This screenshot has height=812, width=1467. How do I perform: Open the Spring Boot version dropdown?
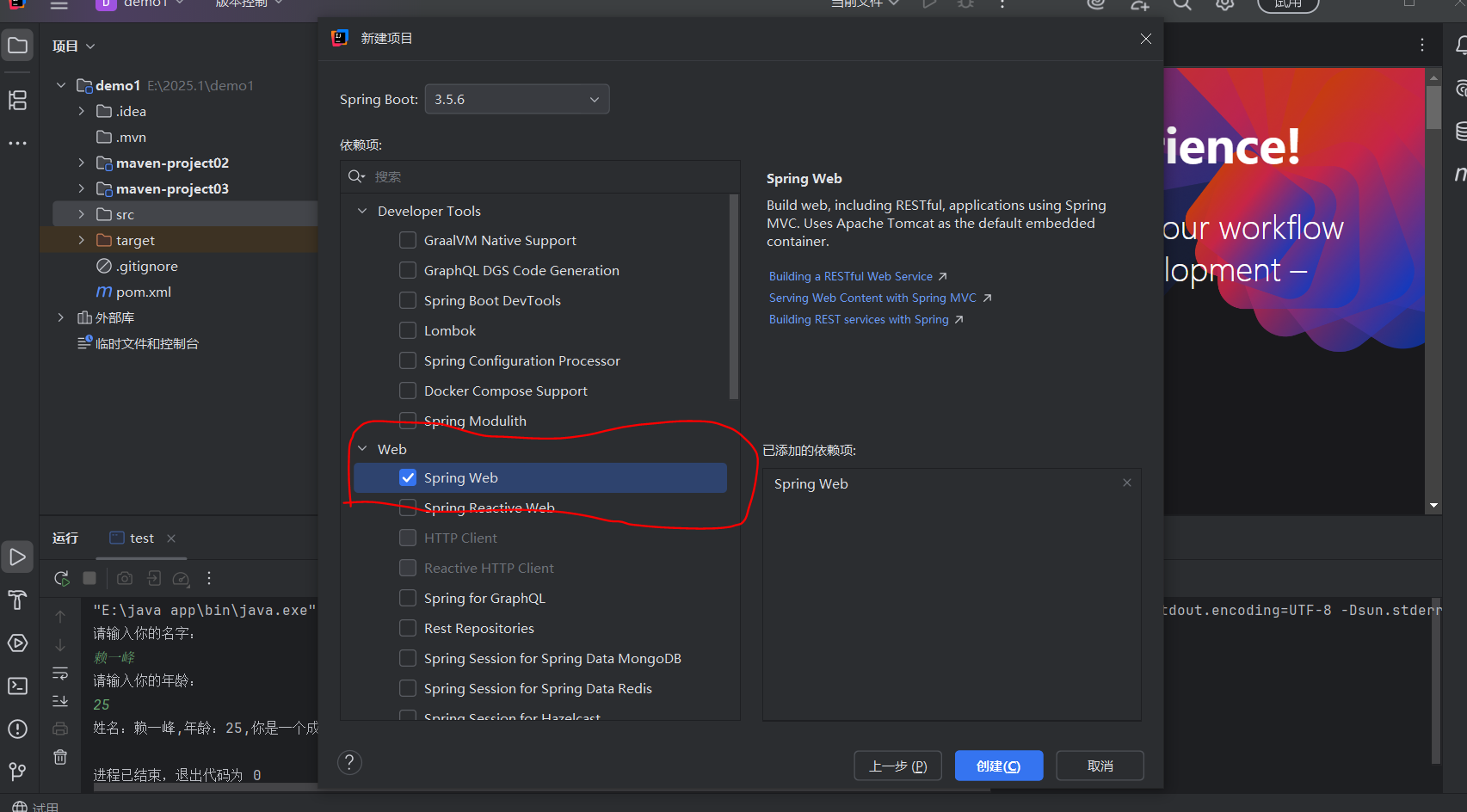click(517, 99)
